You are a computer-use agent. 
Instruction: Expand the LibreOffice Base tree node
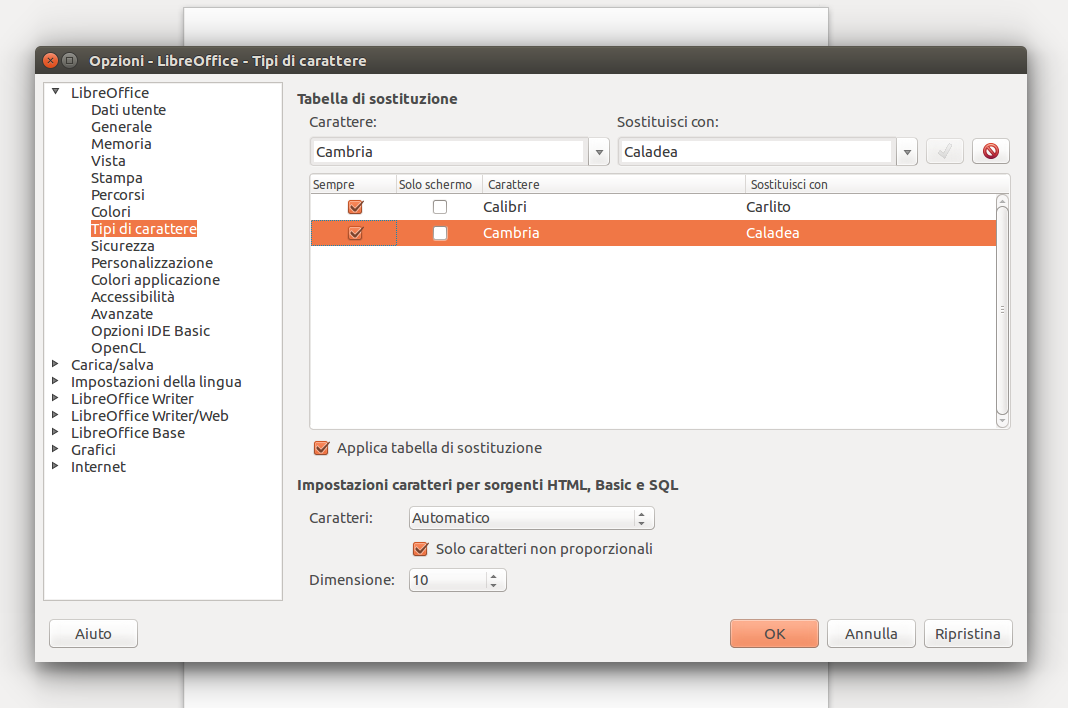(x=56, y=432)
